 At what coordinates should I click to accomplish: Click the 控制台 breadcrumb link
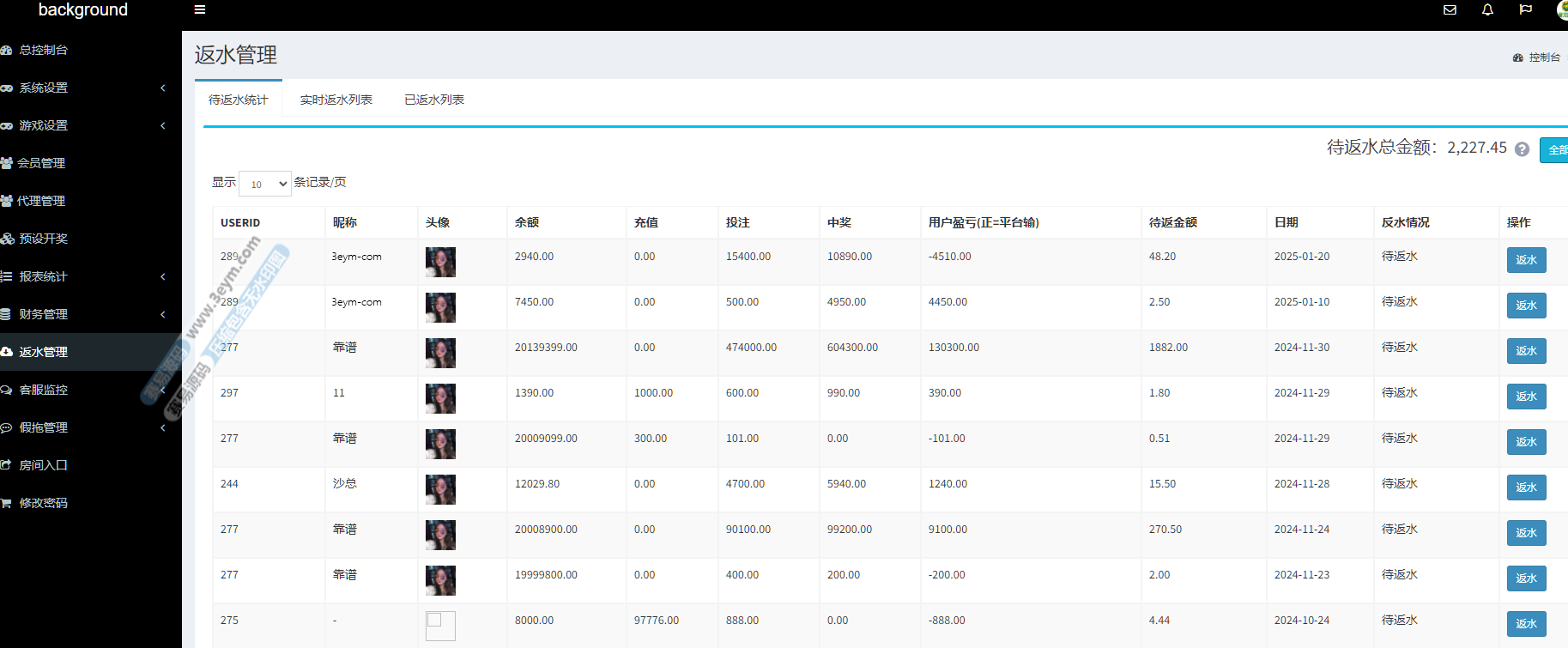(x=1543, y=58)
